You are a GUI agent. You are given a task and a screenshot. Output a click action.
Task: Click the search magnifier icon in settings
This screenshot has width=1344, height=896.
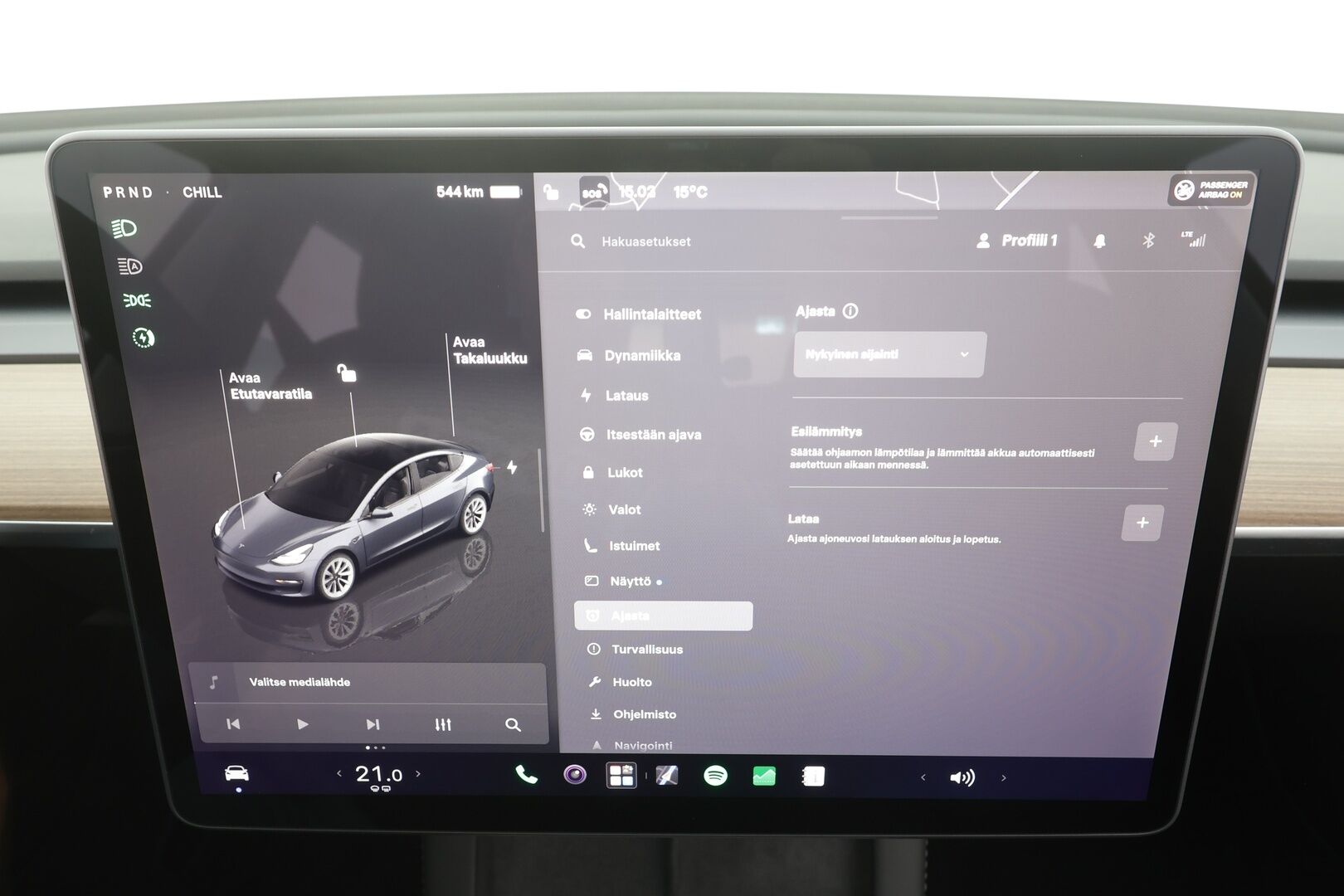[578, 241]
